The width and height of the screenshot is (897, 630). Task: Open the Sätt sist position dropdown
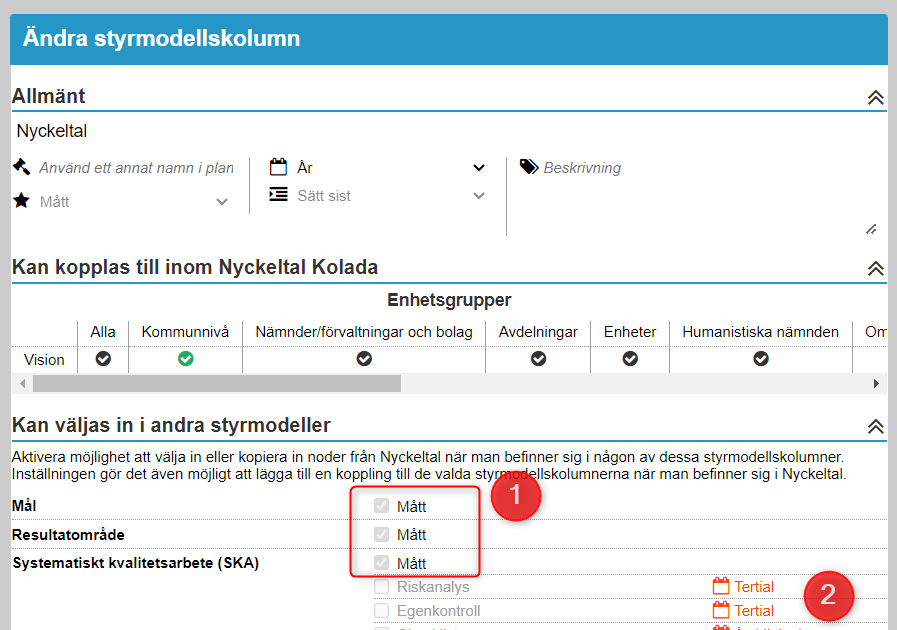391,196
